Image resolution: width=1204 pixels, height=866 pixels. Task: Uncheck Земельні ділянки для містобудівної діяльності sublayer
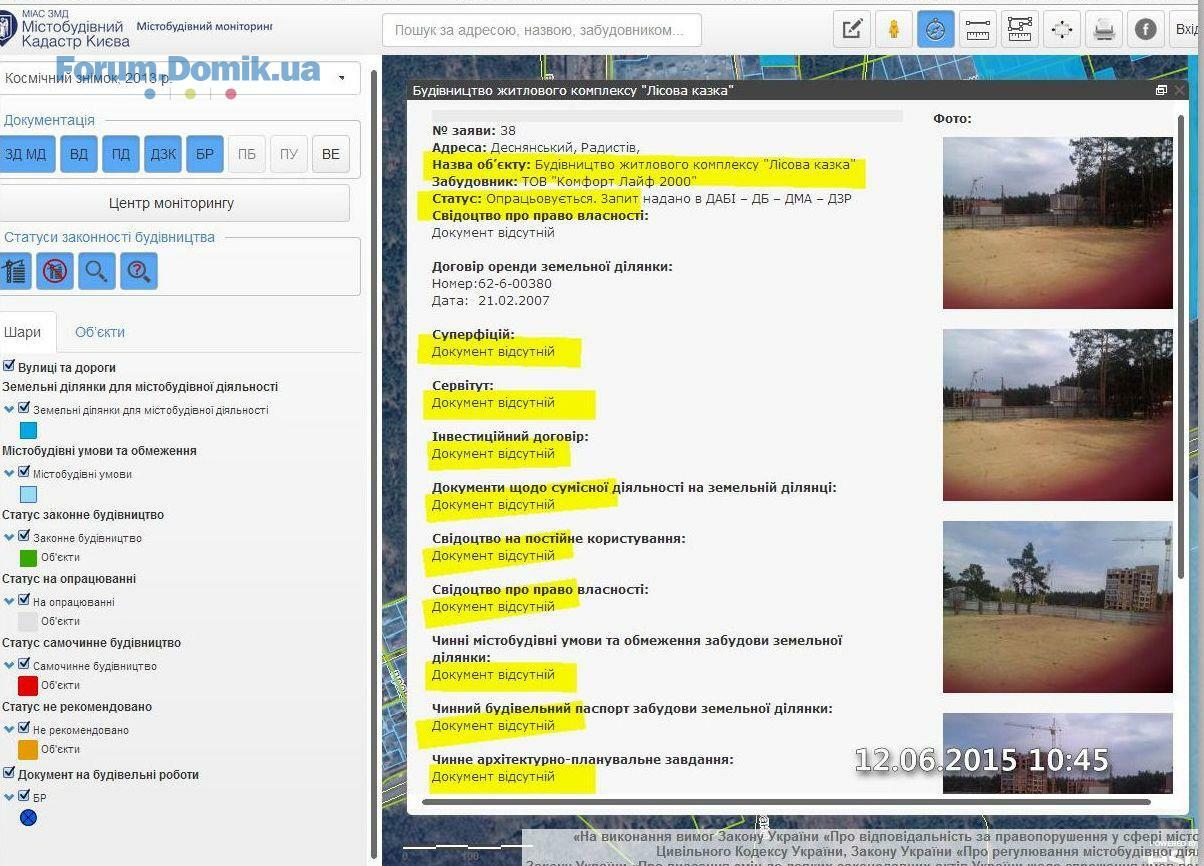[25, 408]
